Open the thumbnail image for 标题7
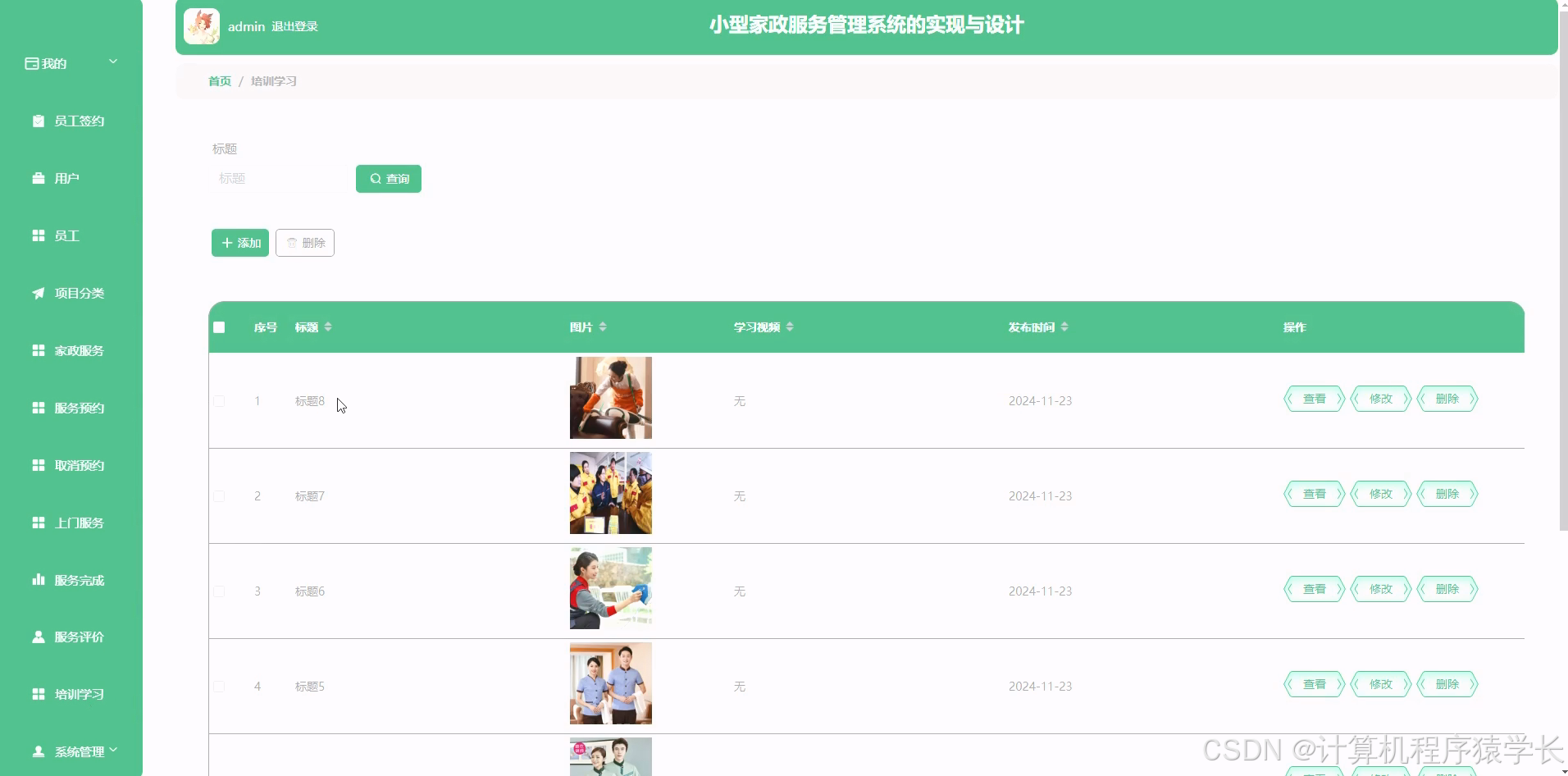This screenshot has width=1568, height=776. coord(611,493)
